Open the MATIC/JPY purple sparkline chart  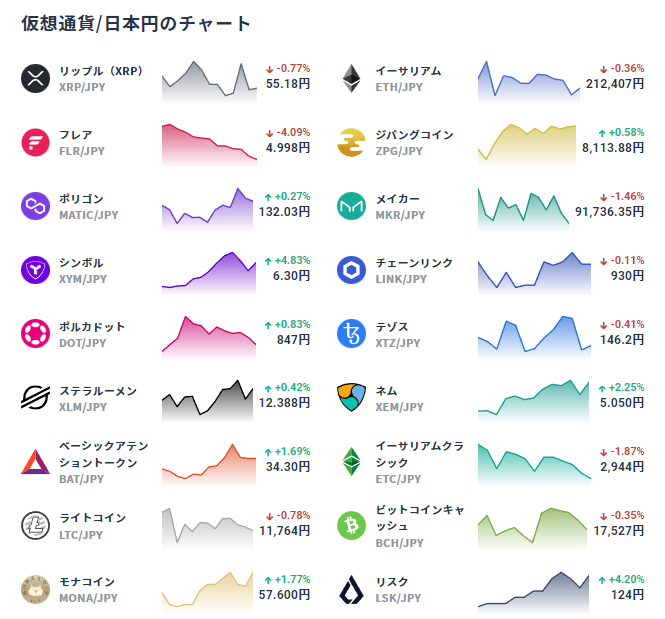(x=207, y=209)
